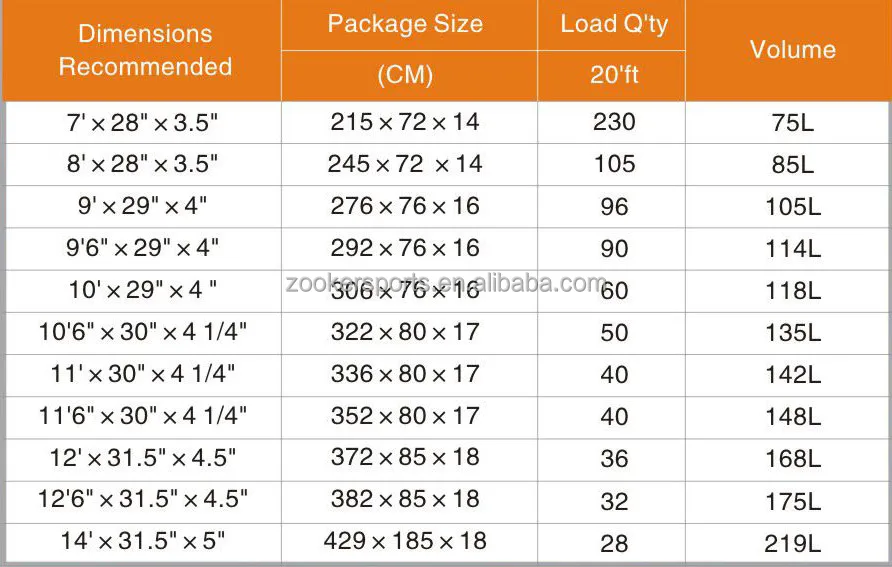This screenshot has height=567, width=892.
Task: Click the 10'6" × 30" × 4 1/4" cell
Action: coord(142,333)
